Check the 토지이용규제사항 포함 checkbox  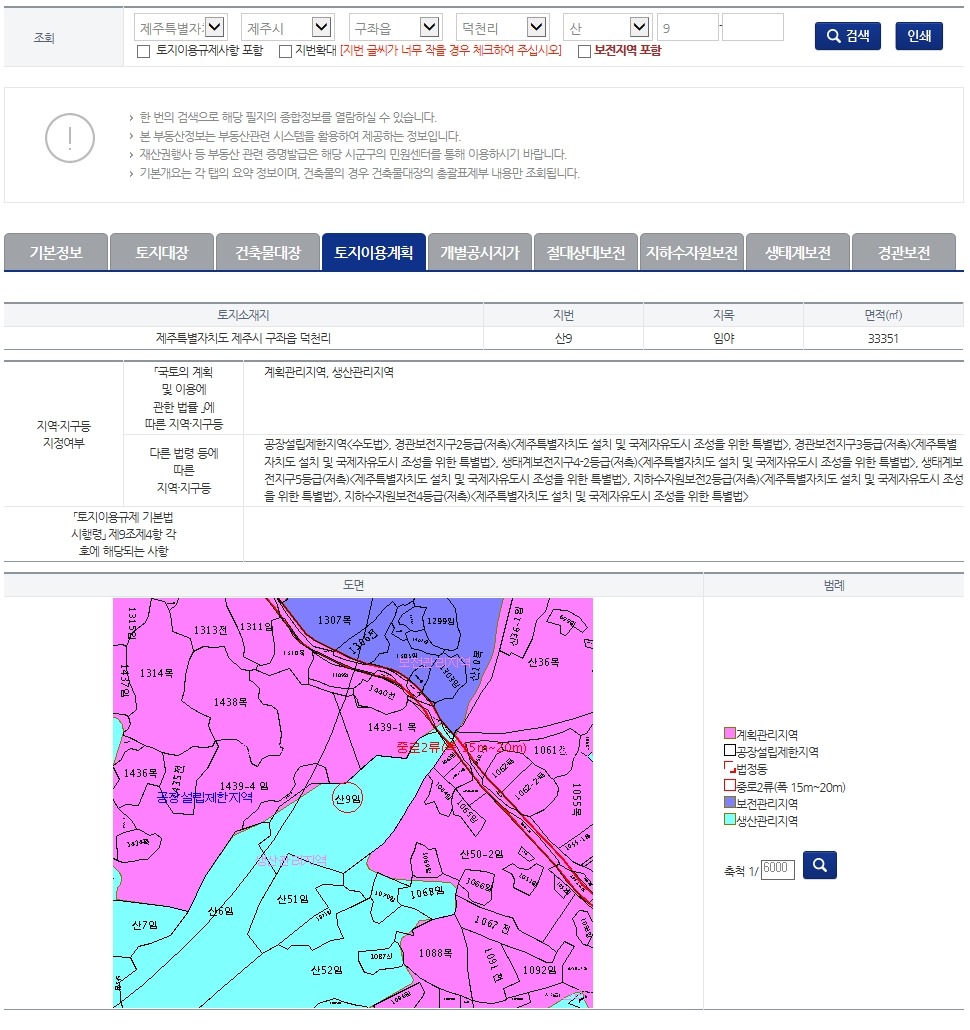click(x=143, y=51)
